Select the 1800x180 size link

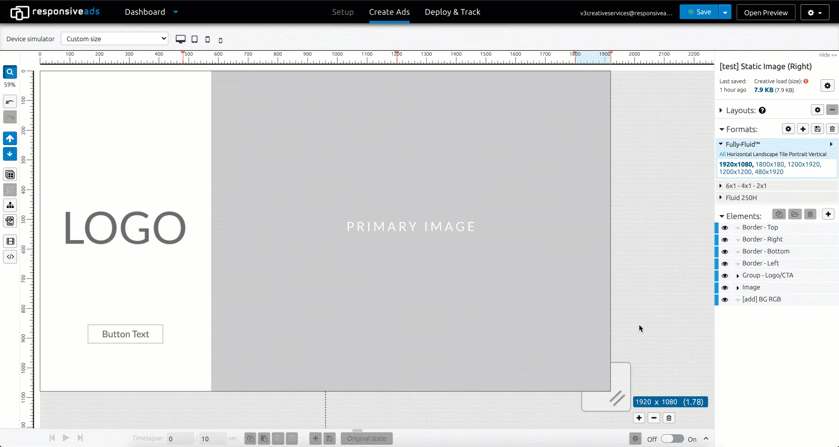pyautogui.click(x=769, y=164)
